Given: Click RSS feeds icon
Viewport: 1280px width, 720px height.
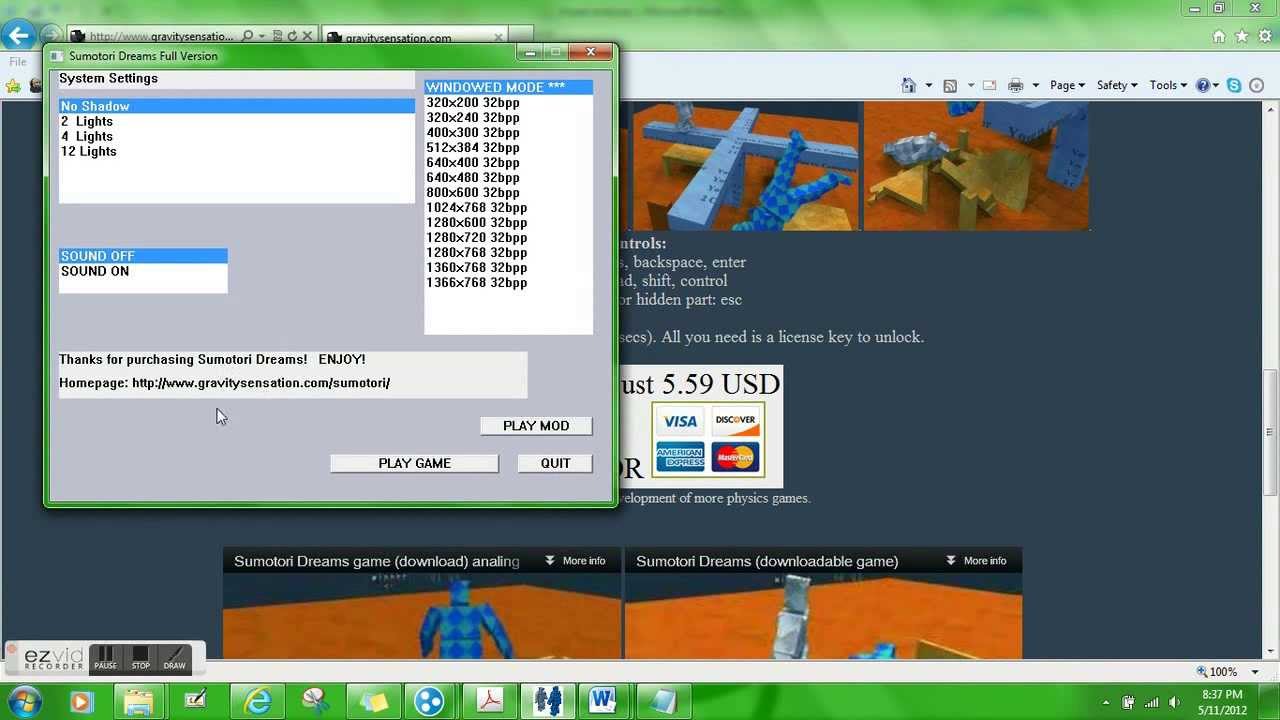Looking at the screenshot, I should [x=950, y=85].
